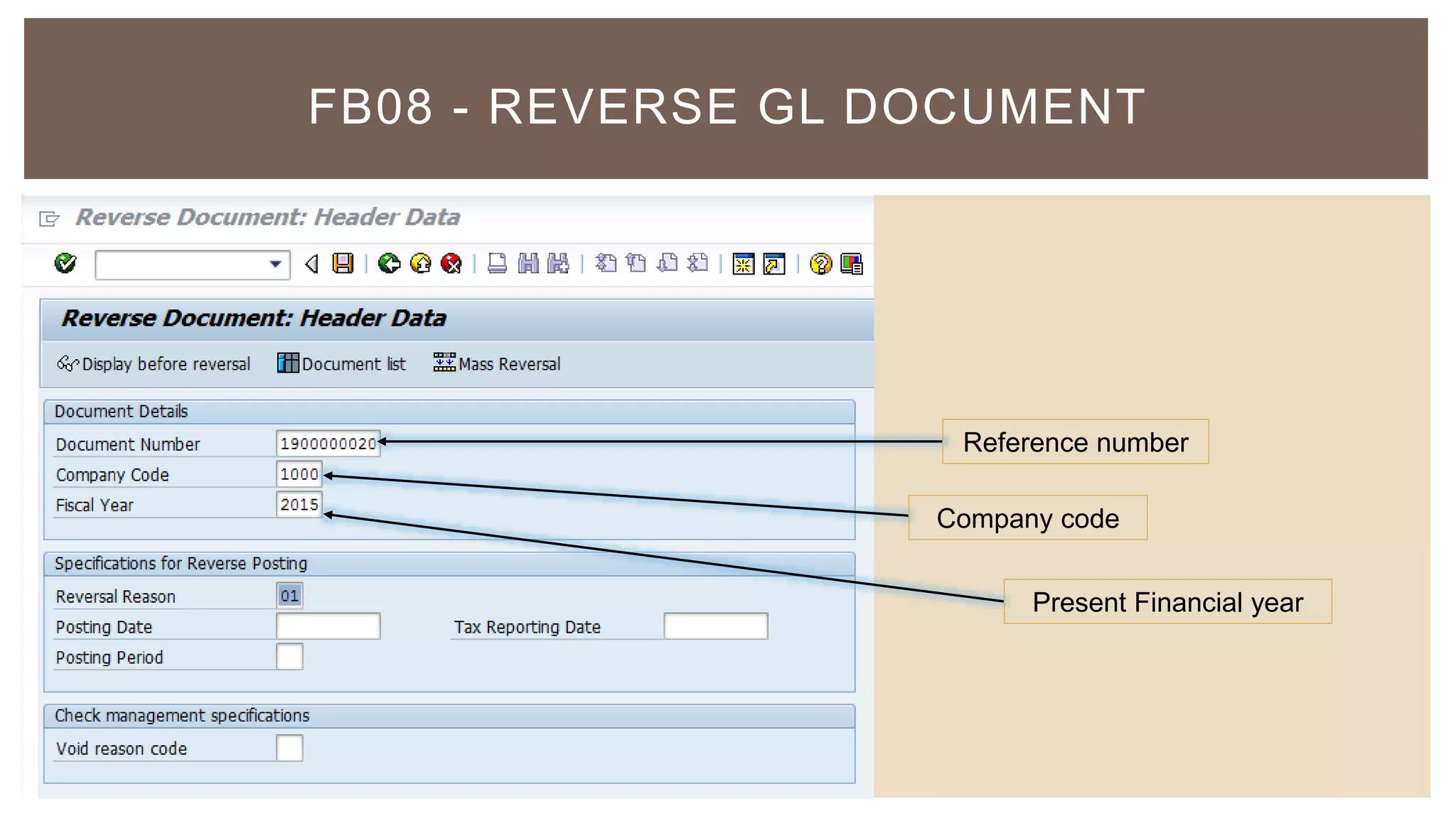Click the Reversal Reason label
The width and height of the screenshot is (1456, 819).
tap(115, 597)
